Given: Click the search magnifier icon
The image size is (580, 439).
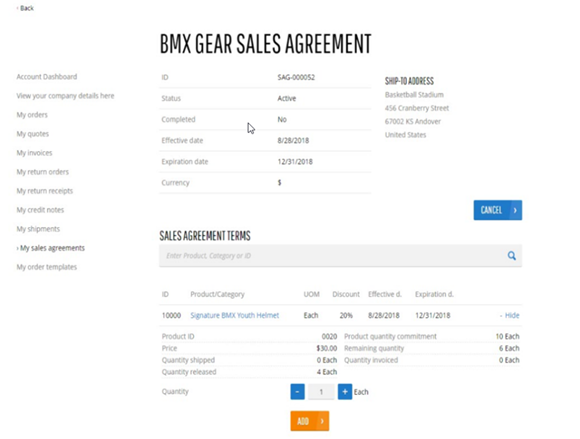Looking at the screenshot, I should coord(512,256).
